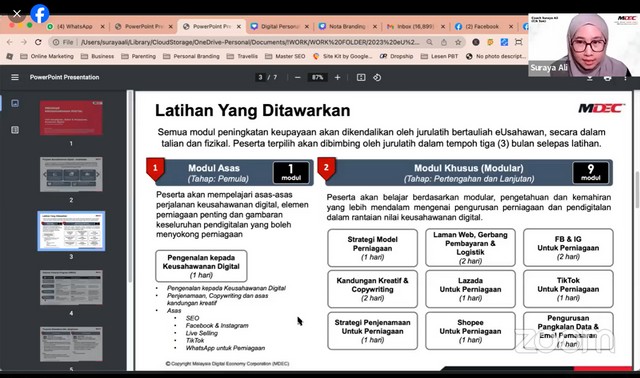Select page 1 red thumbnail
640x378 pixels.
(x=71, y=118)
